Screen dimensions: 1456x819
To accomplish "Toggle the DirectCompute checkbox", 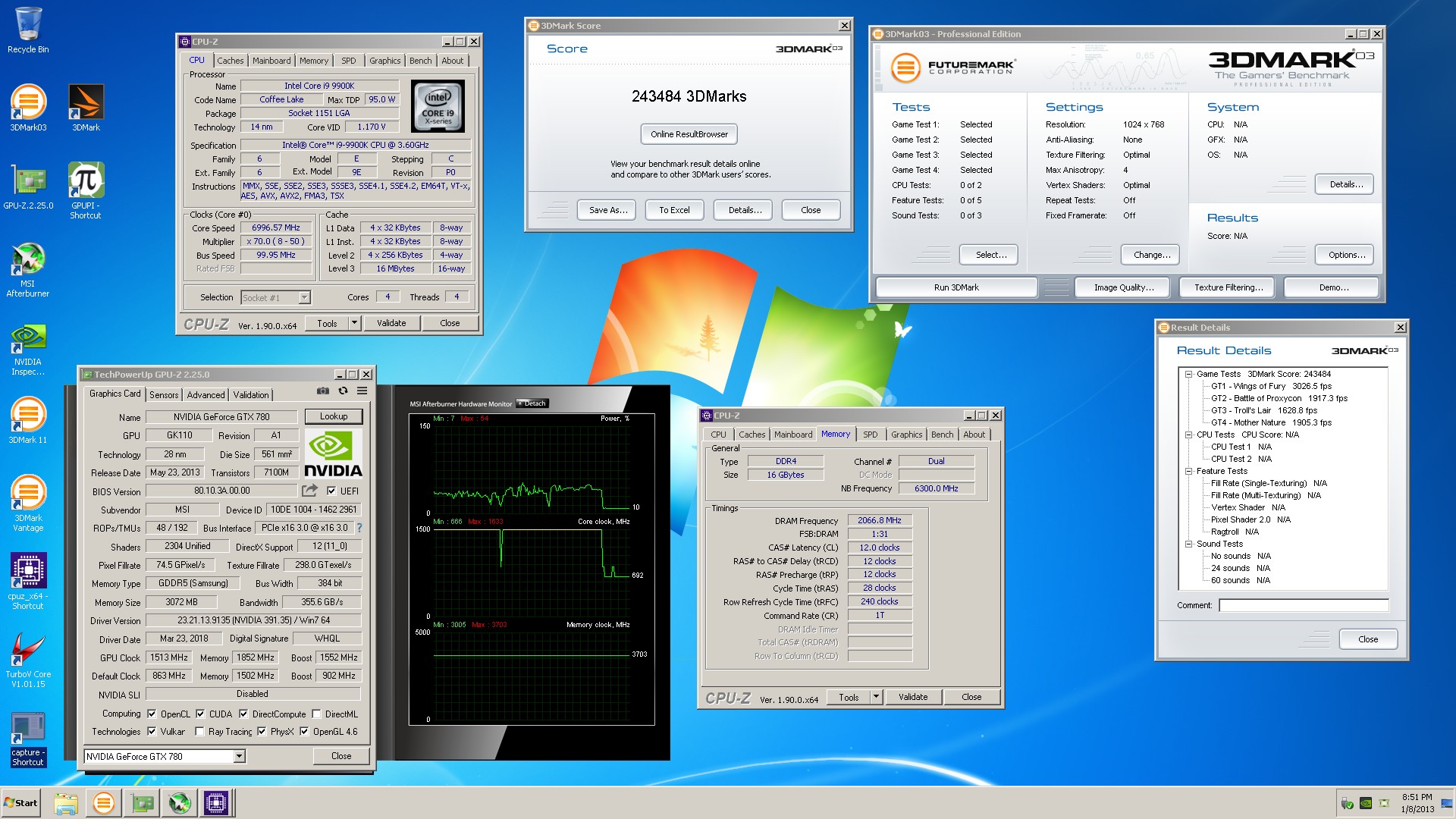I will (243, 714).
